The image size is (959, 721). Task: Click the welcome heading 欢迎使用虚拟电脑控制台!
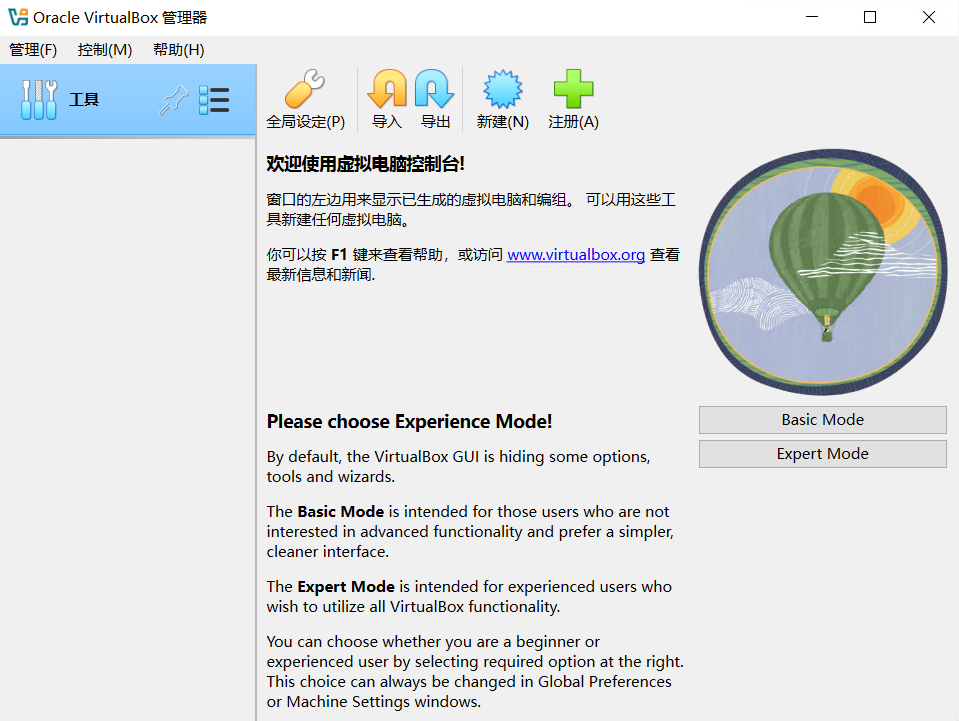(366, 164)
